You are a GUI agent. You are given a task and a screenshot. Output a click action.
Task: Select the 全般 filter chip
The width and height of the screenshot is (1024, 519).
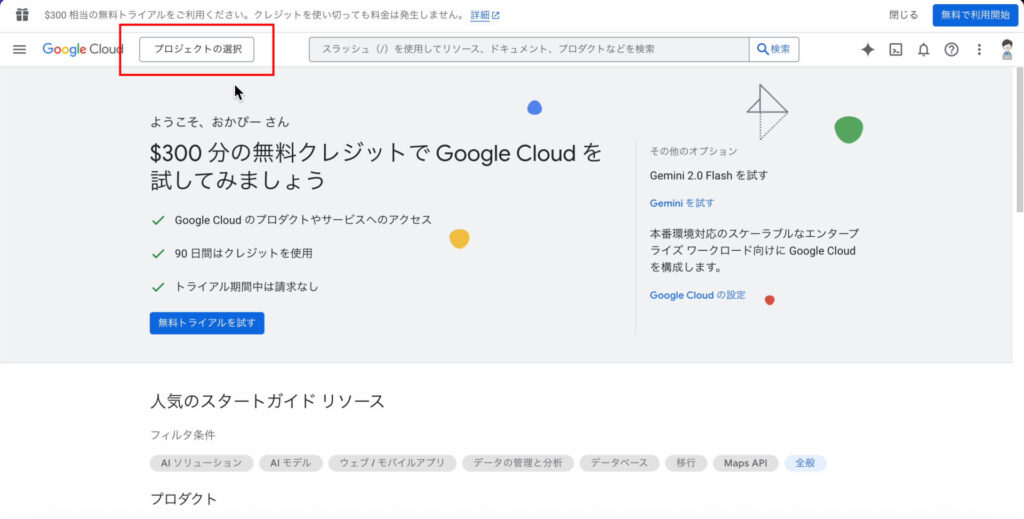tap(805, 463)
